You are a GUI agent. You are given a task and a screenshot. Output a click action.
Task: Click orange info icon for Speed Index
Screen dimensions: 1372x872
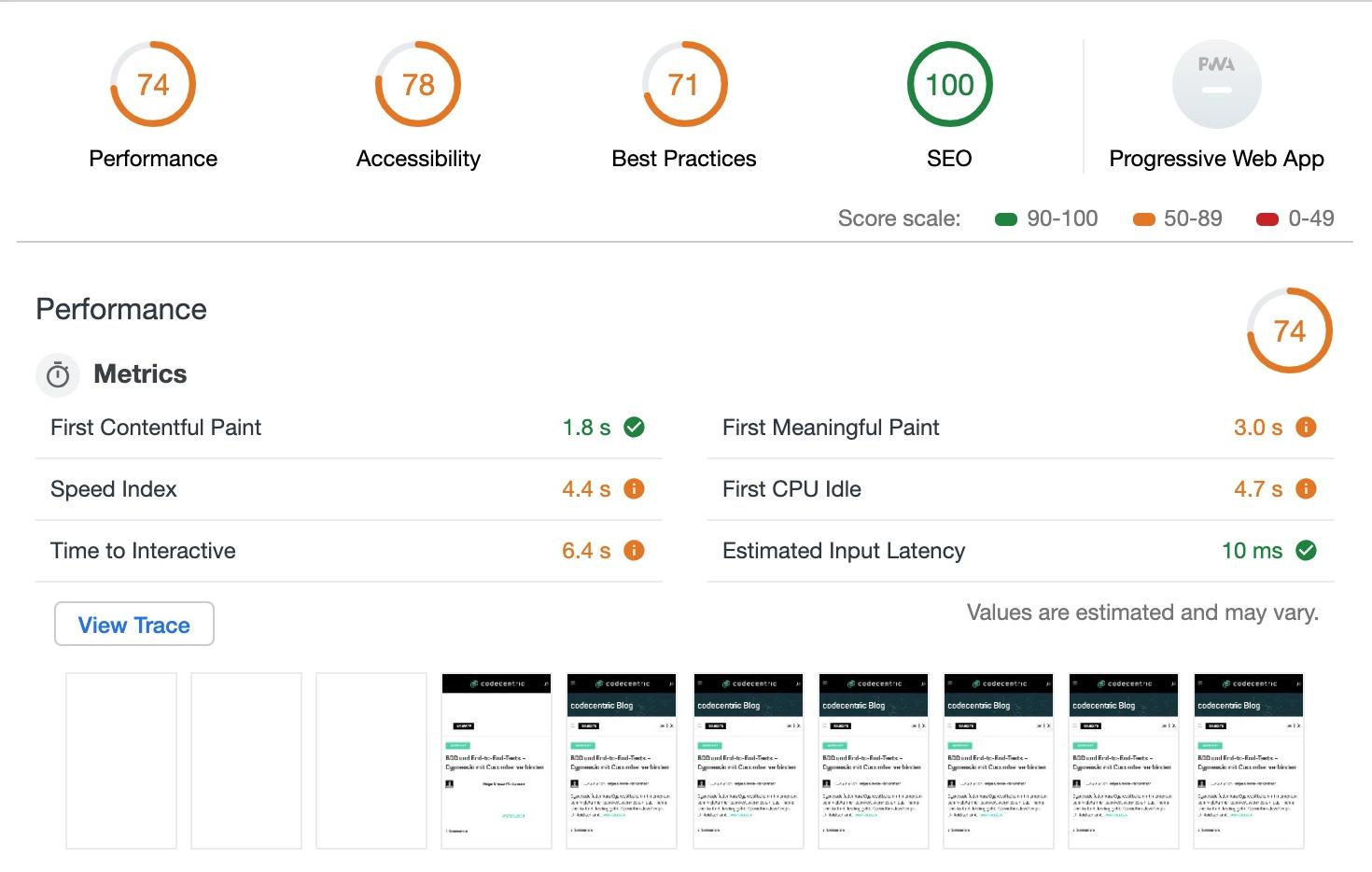(x=634, y=489)
